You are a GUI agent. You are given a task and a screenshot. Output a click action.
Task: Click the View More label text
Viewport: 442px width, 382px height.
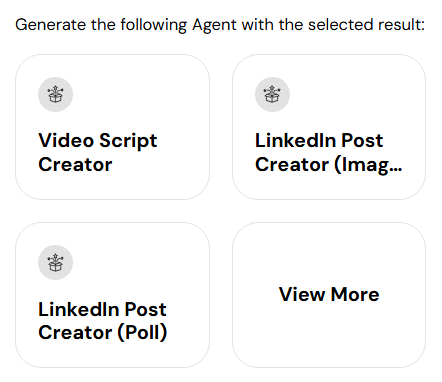[x=329, y=294]
